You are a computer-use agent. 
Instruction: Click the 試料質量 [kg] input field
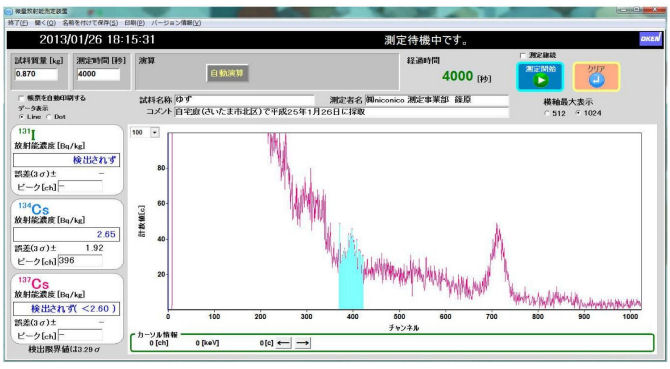(36, 74)
